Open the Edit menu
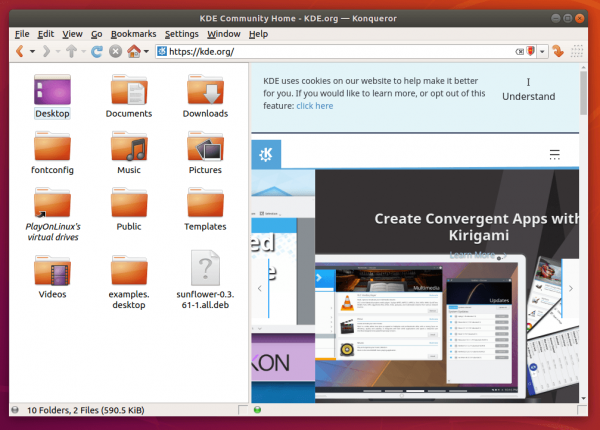This screenshot has height=430, width=600. tap(46, 34)
